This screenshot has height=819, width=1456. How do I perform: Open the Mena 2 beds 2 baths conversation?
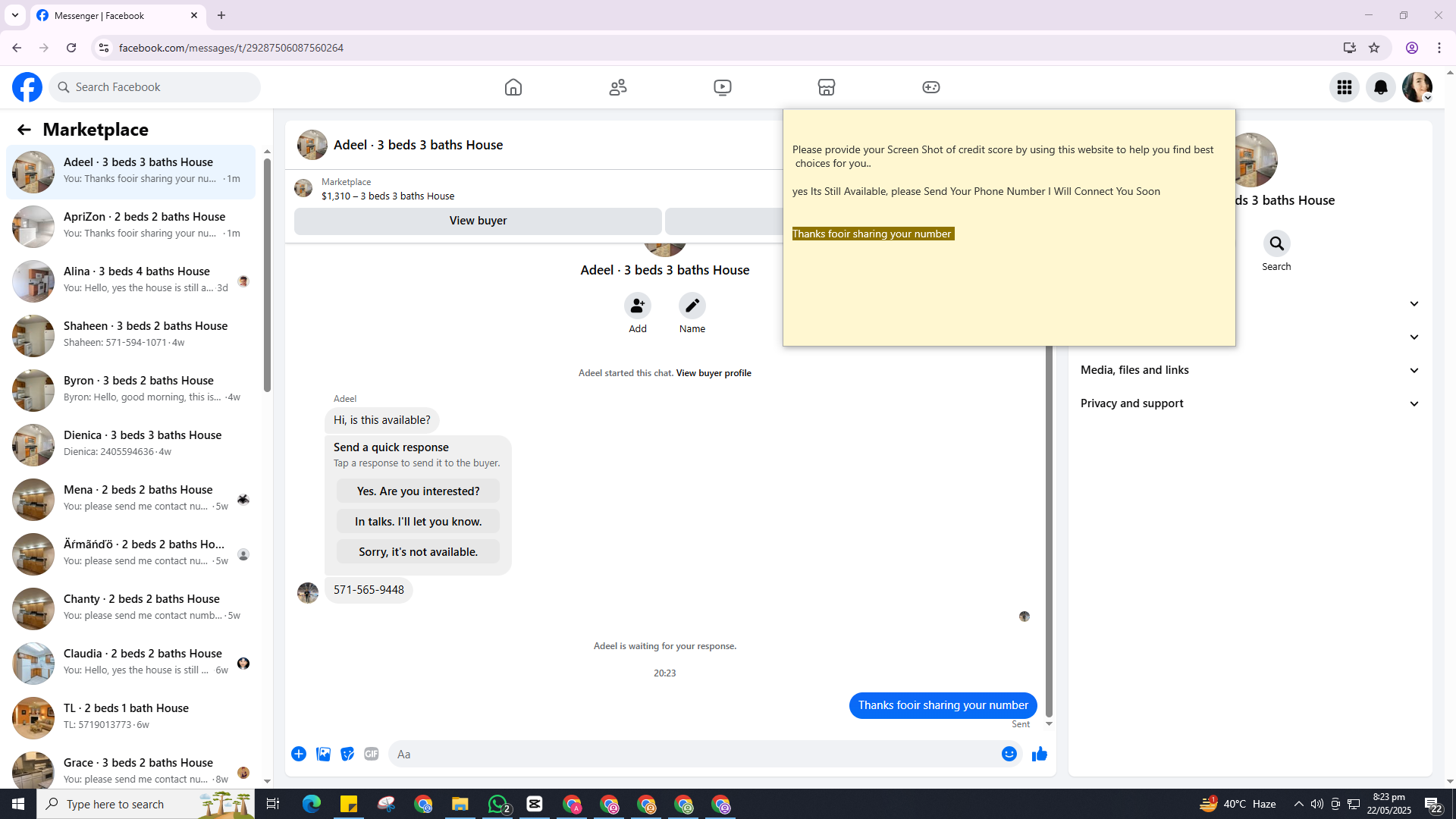tap(130, 500)
